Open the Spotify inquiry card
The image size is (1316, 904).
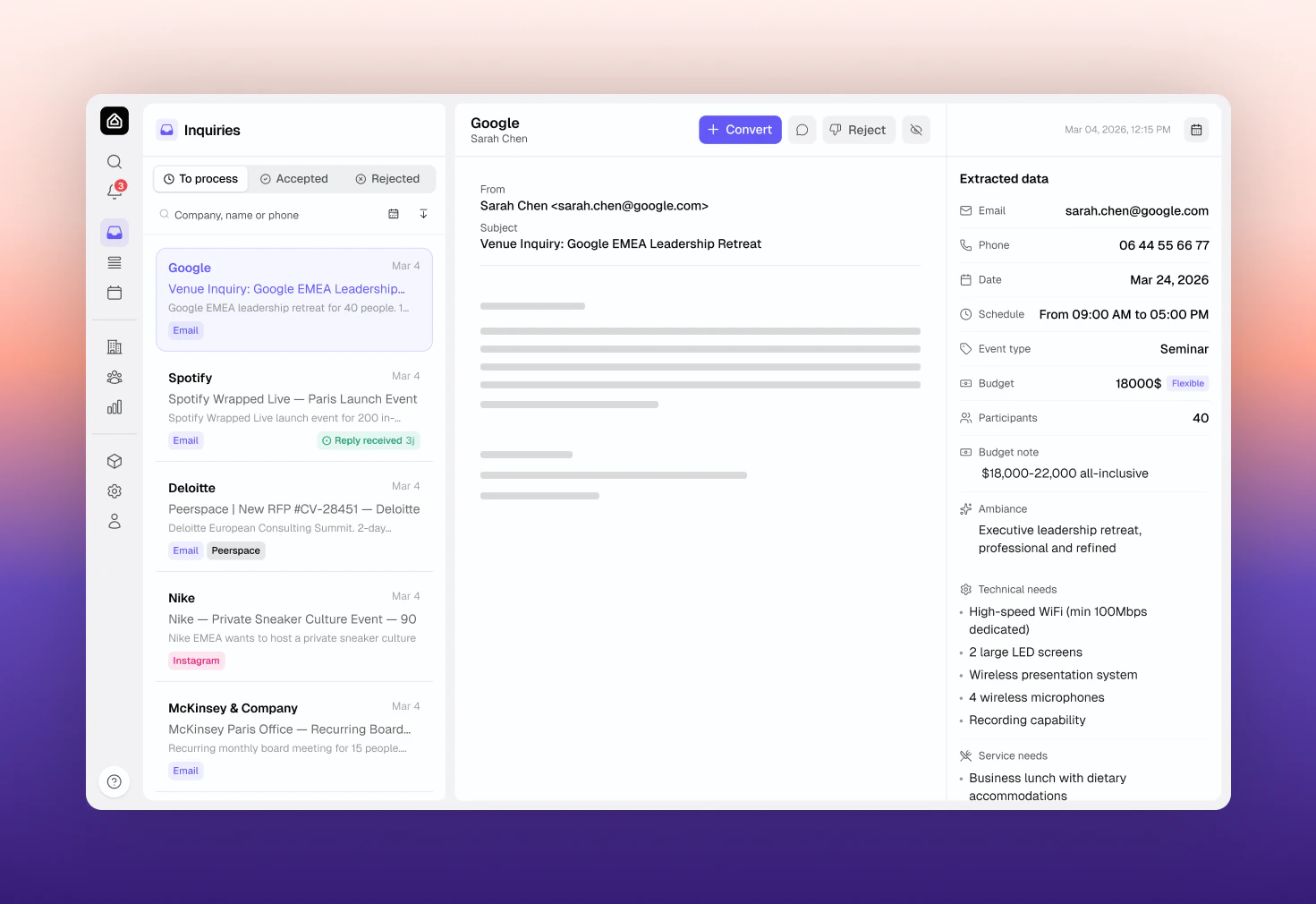294,409
